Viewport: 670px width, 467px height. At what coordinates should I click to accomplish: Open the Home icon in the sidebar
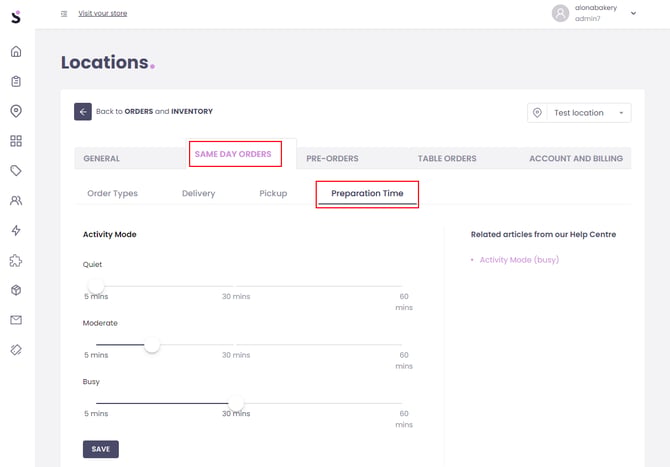[x=16, y=51]
